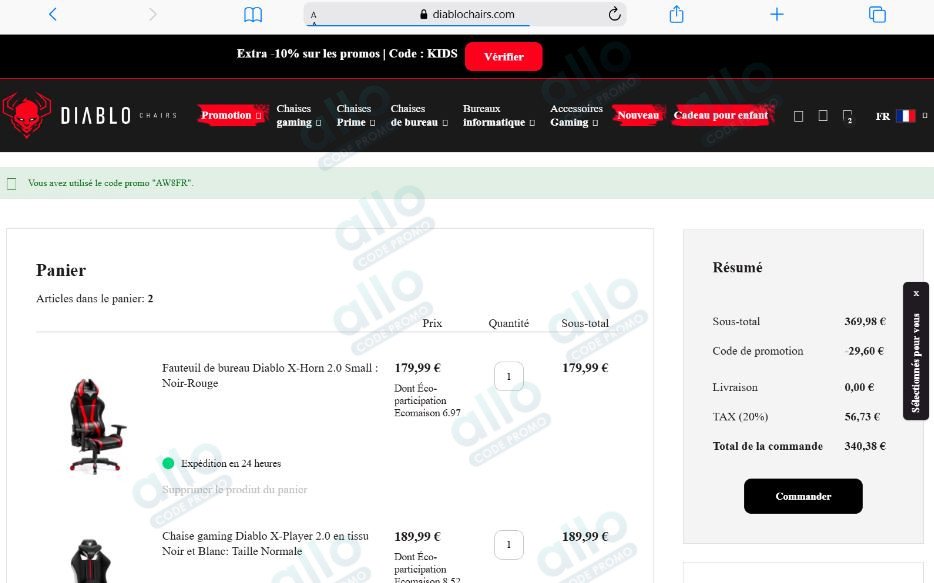Click the red Vérifier button
This screenshot has width=934, height=583.
(x=503, y=57)
